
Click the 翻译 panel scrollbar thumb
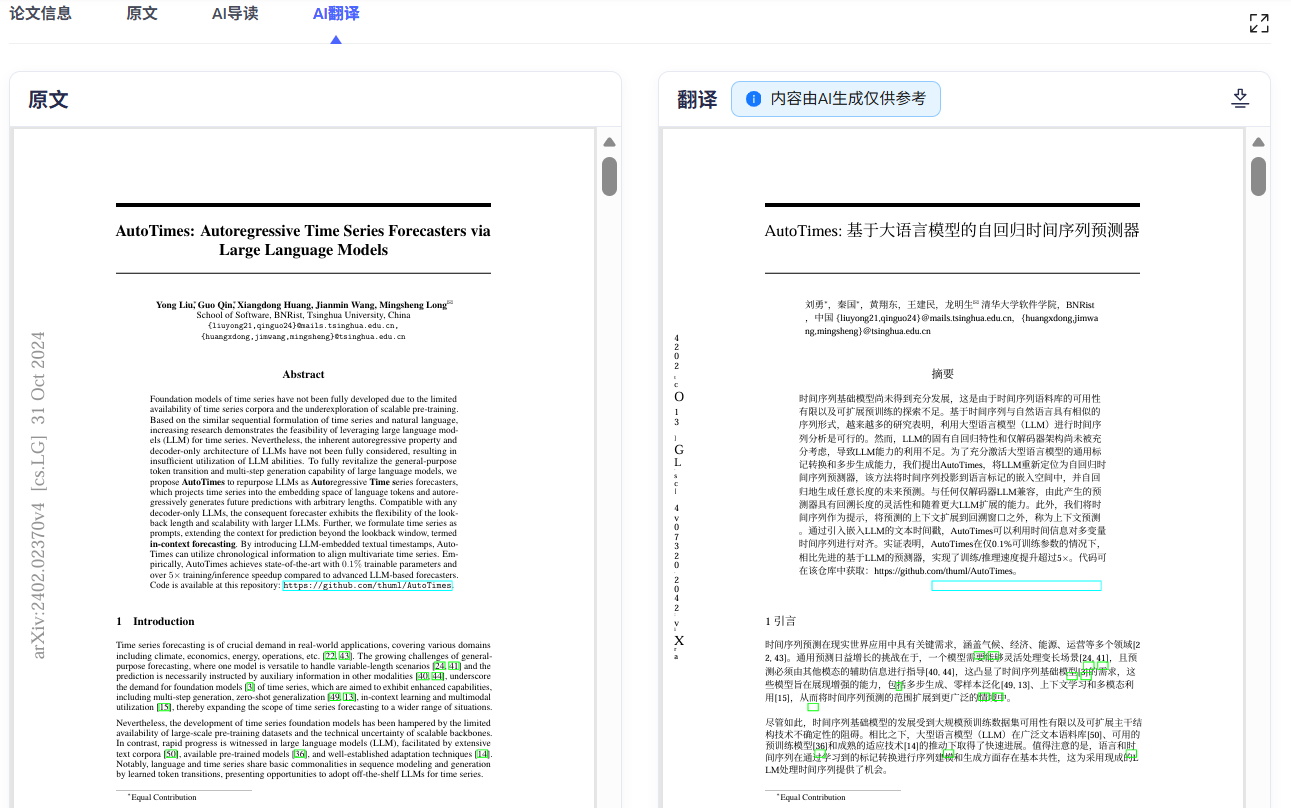click(x=1259, y=176)
